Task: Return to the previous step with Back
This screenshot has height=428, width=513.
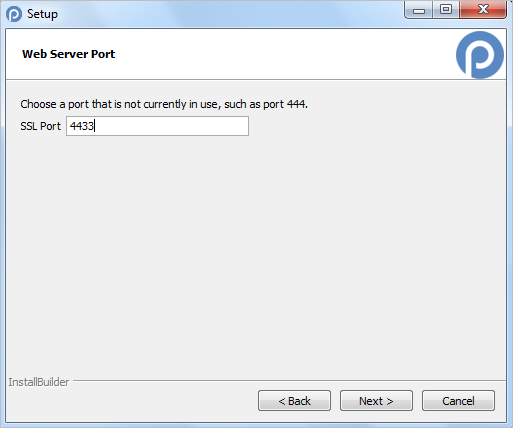Action: [x=294, y=401]
